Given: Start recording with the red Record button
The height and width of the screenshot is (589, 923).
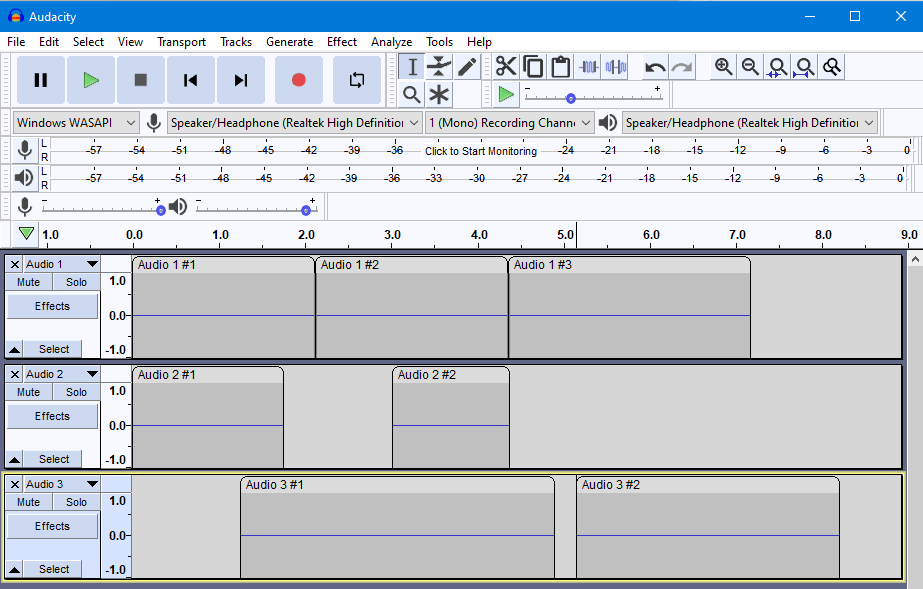Looking at the screenshot, I should pyautogui.click(x=299, y=80).
